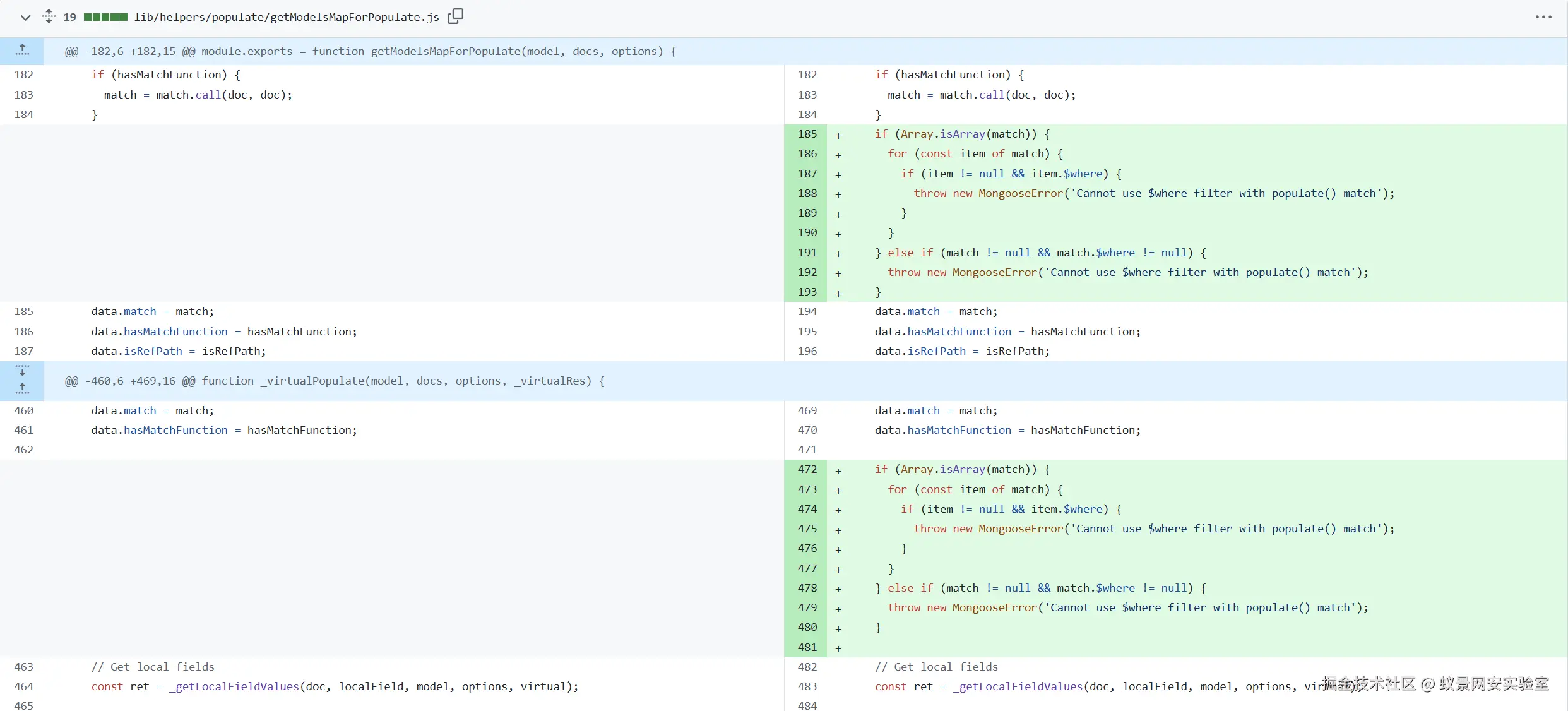This screenshot has height=711, width=1568.
Task: Click the plus marker on line 188
Action: point(838,194)
